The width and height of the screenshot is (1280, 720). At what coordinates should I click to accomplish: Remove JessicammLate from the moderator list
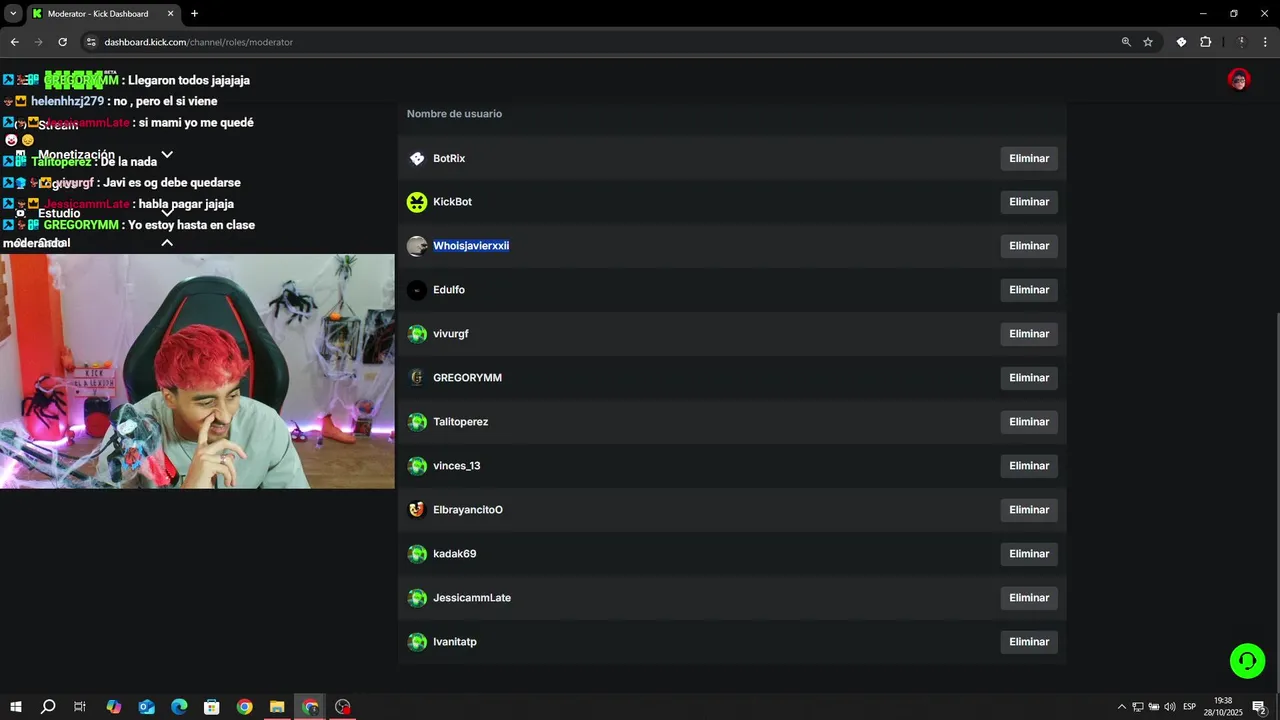click(x=1029, y=598)
